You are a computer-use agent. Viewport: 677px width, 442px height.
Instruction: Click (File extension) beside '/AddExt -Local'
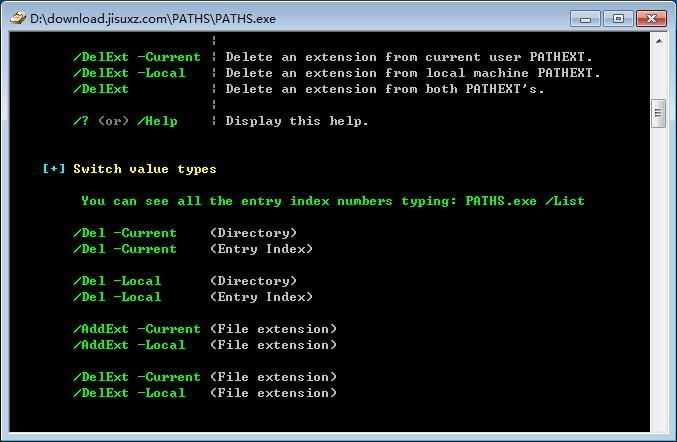pyautogui.click(x=273, y=345)
